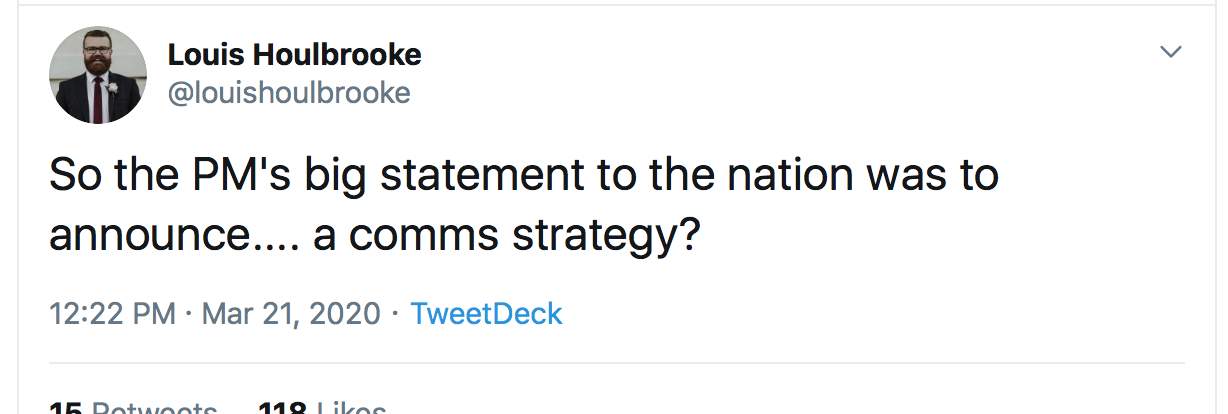View the Retweets list
Image resolution: width=1228 pixels, height=414 pixels.
click(154, 409)
